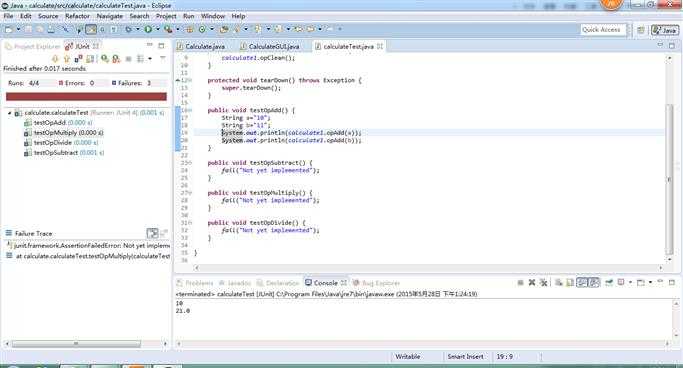Toggle console Scroll Lock icon
Viewport: 683px width, 368px height.
point(570,283)
